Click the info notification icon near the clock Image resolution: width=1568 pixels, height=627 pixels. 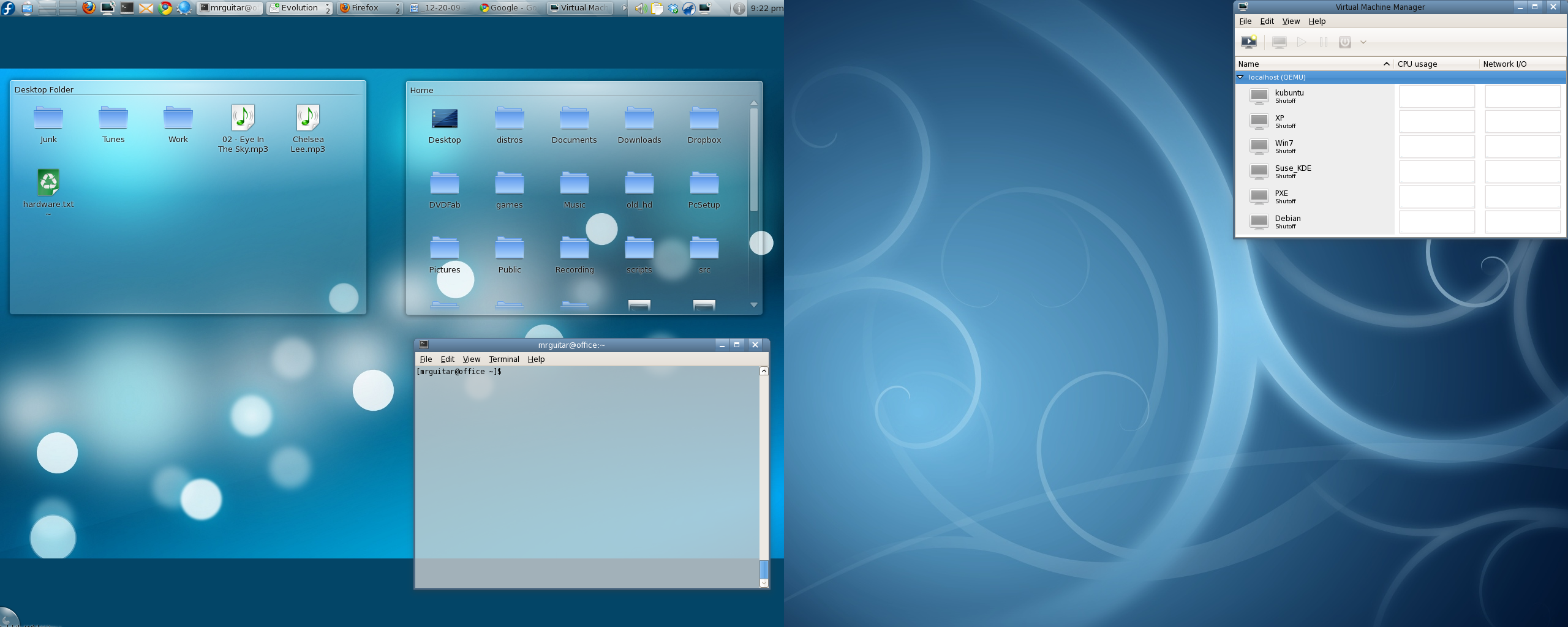click(x=739, y=8)
